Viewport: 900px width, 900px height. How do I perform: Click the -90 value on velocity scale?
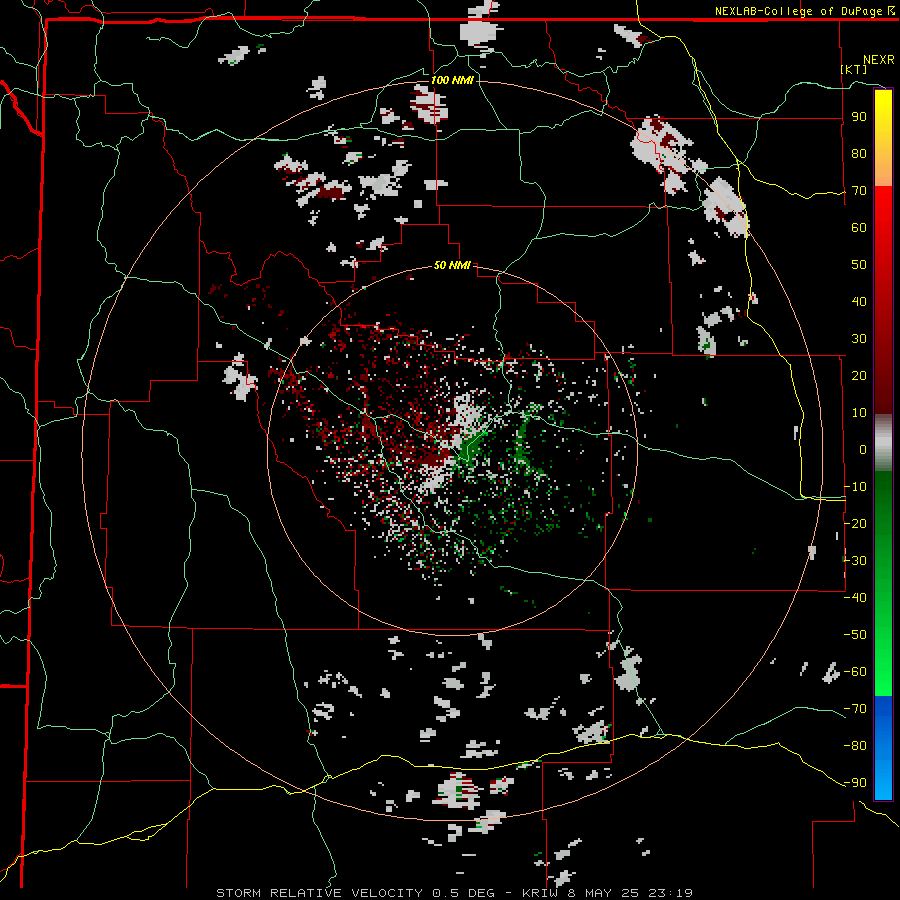pos(855,782)
